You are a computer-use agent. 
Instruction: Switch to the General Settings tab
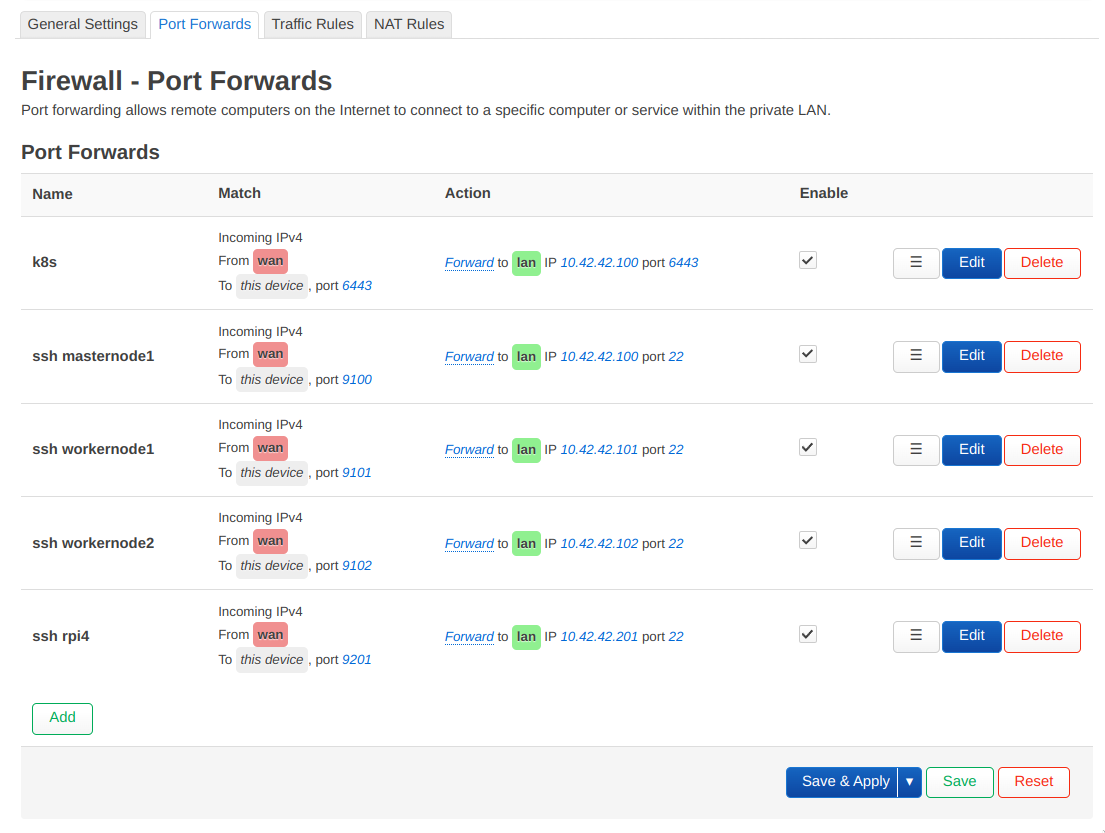[83, 24]
